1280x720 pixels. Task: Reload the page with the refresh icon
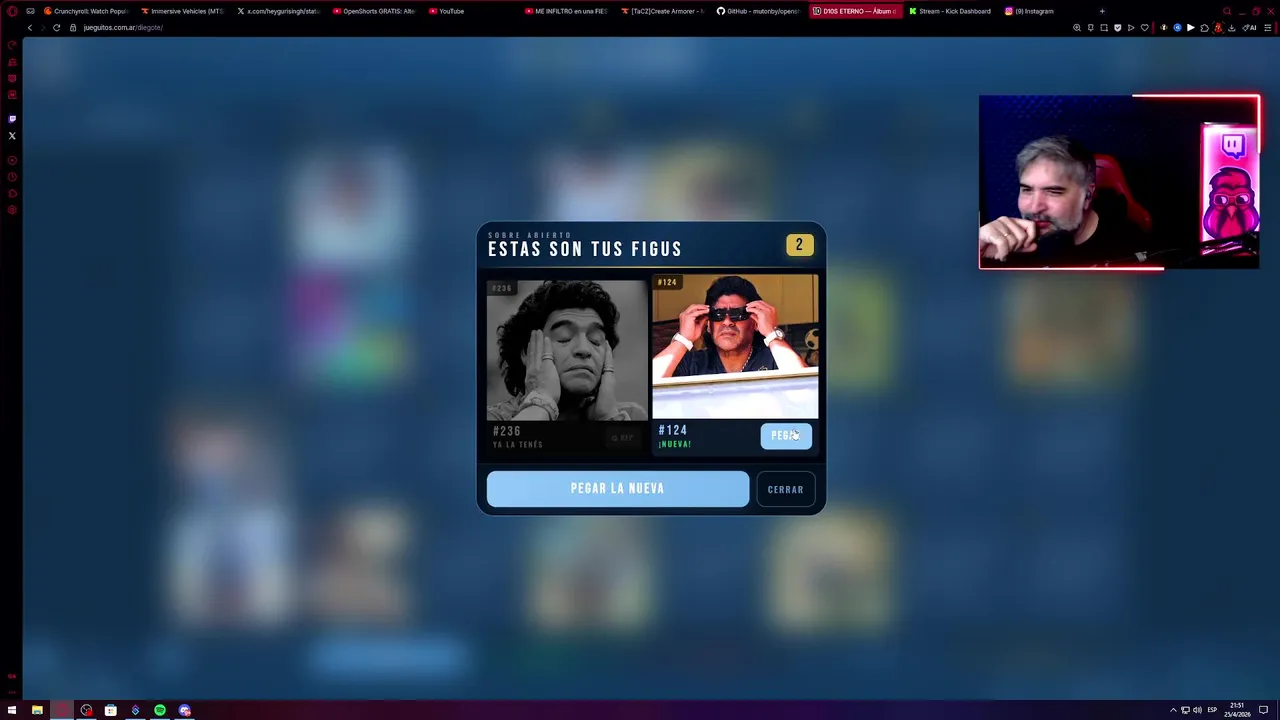tap(56, 27)
